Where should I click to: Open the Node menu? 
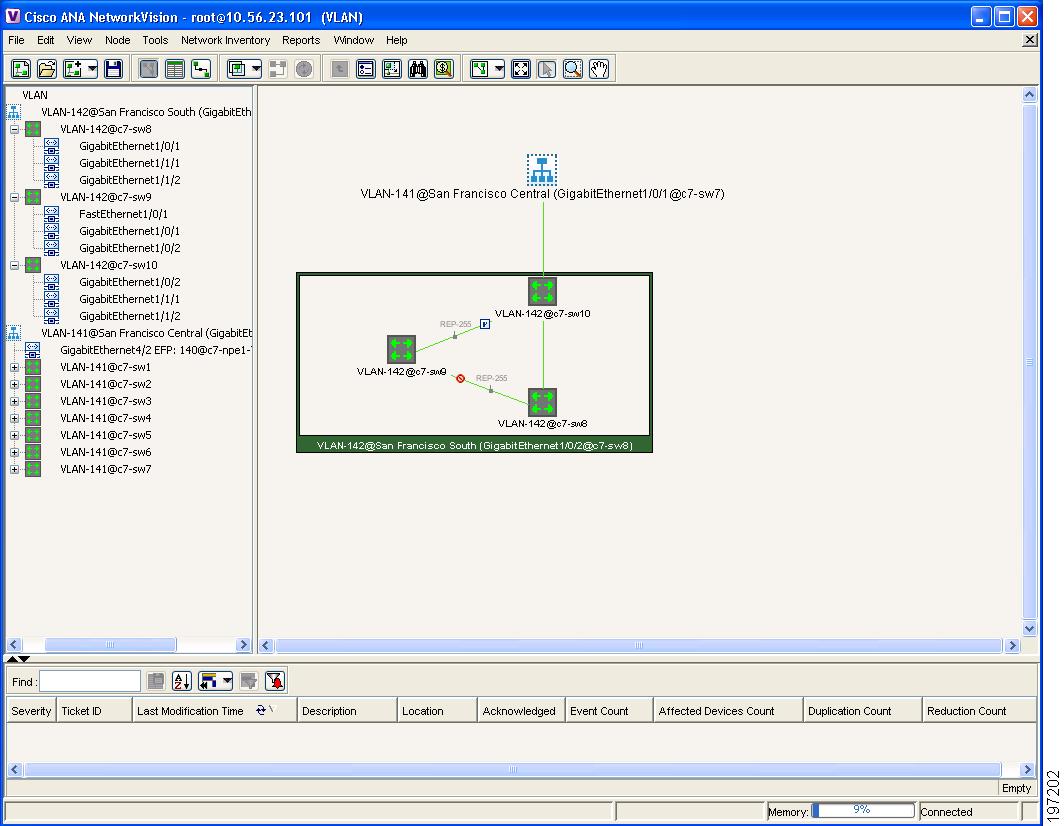coord(117,40)
